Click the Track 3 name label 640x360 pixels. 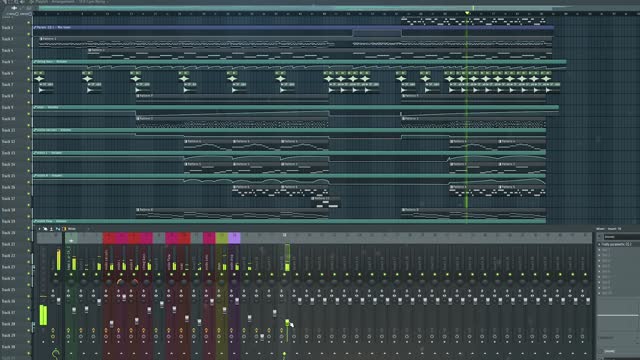(x=7, y=39)
